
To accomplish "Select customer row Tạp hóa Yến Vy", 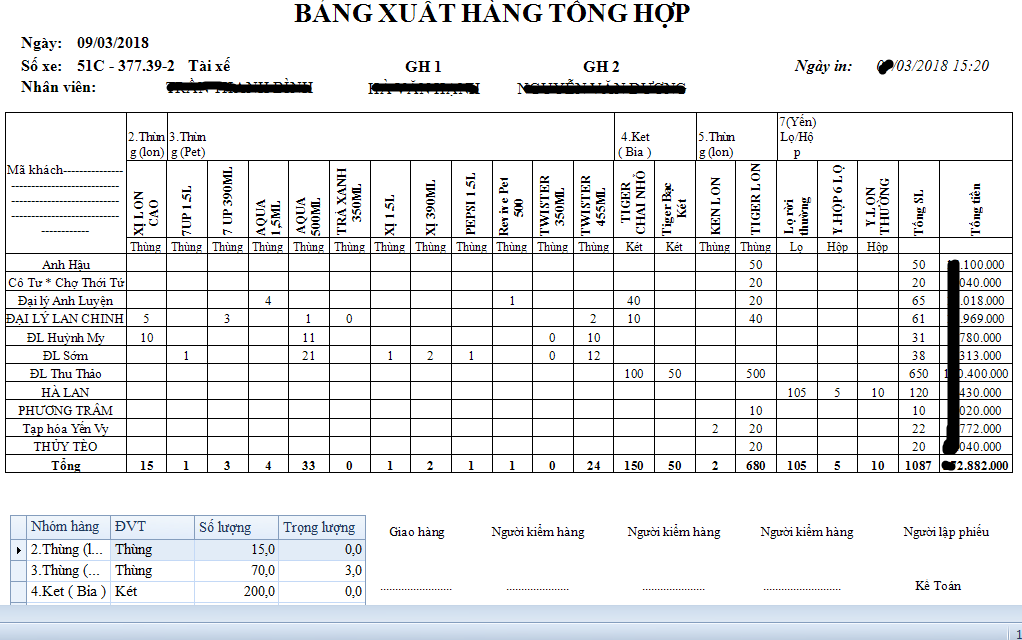I will [66, 429].
